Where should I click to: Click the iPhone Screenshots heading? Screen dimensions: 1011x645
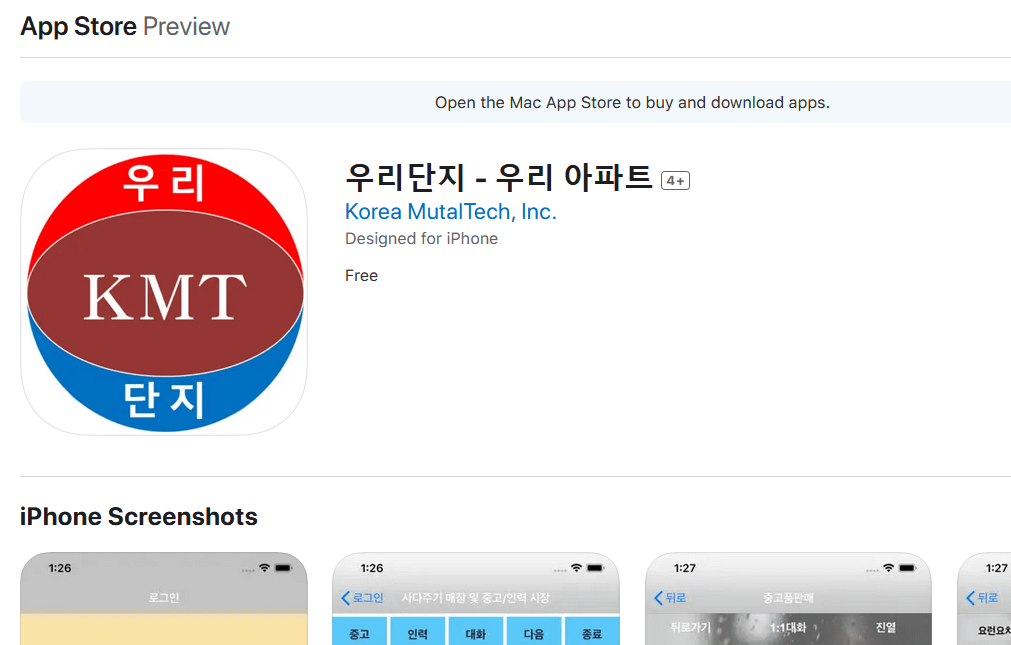pyautogui.click(x=139, y=517)
